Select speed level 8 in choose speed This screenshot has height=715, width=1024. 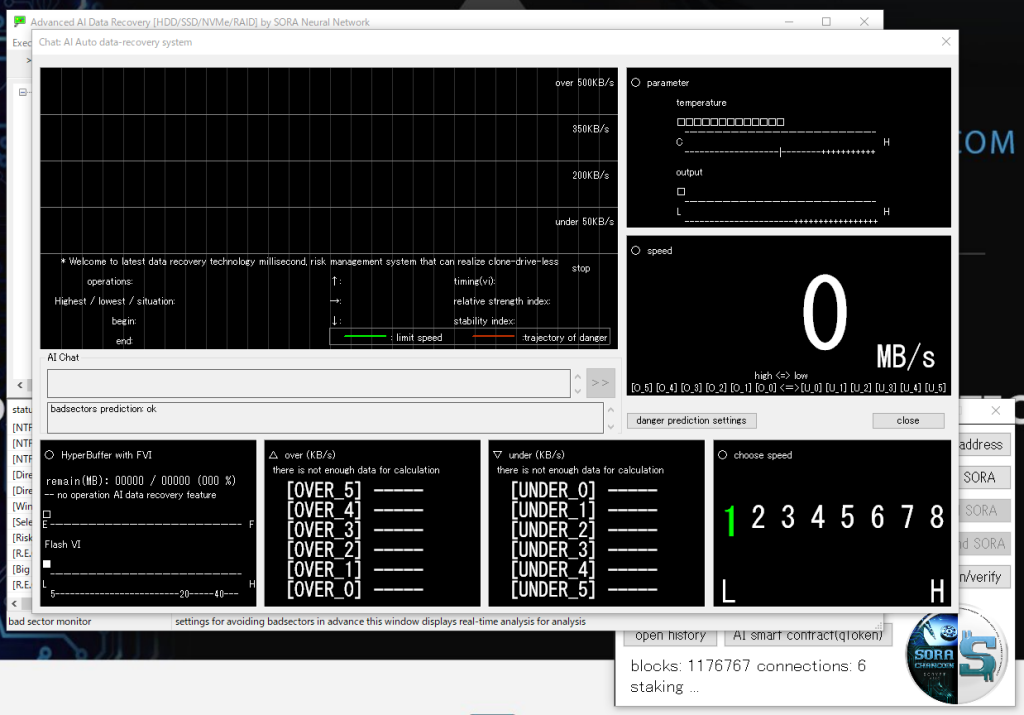[936, 518]
